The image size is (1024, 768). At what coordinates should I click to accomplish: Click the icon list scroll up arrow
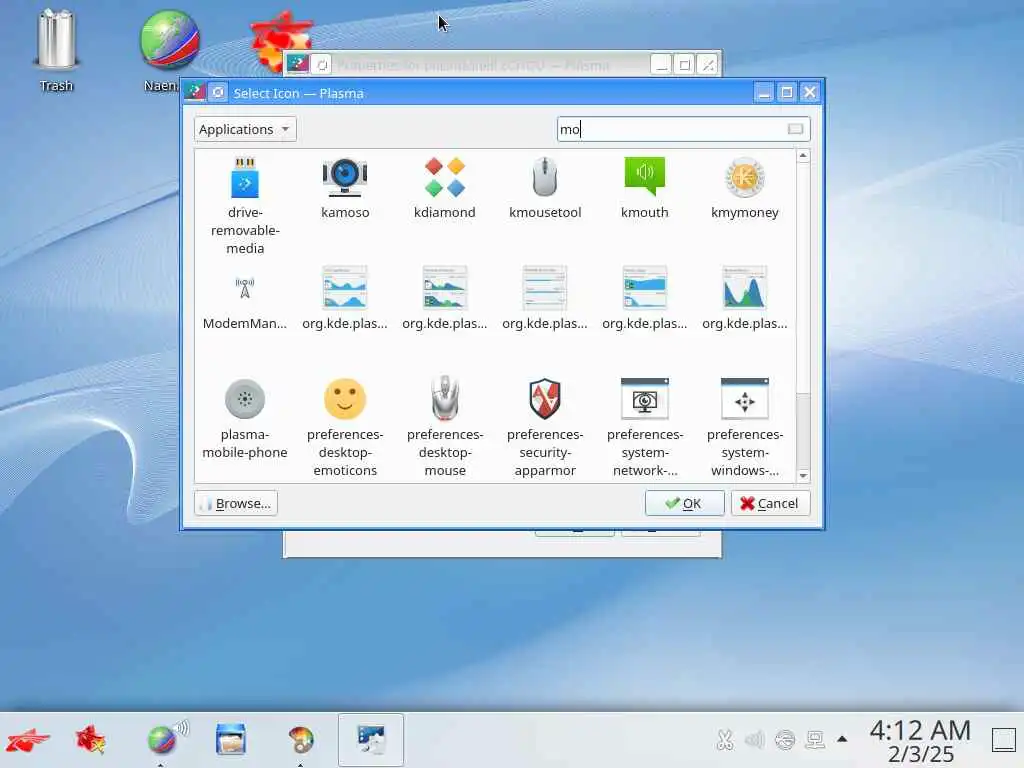pos(803,155)
